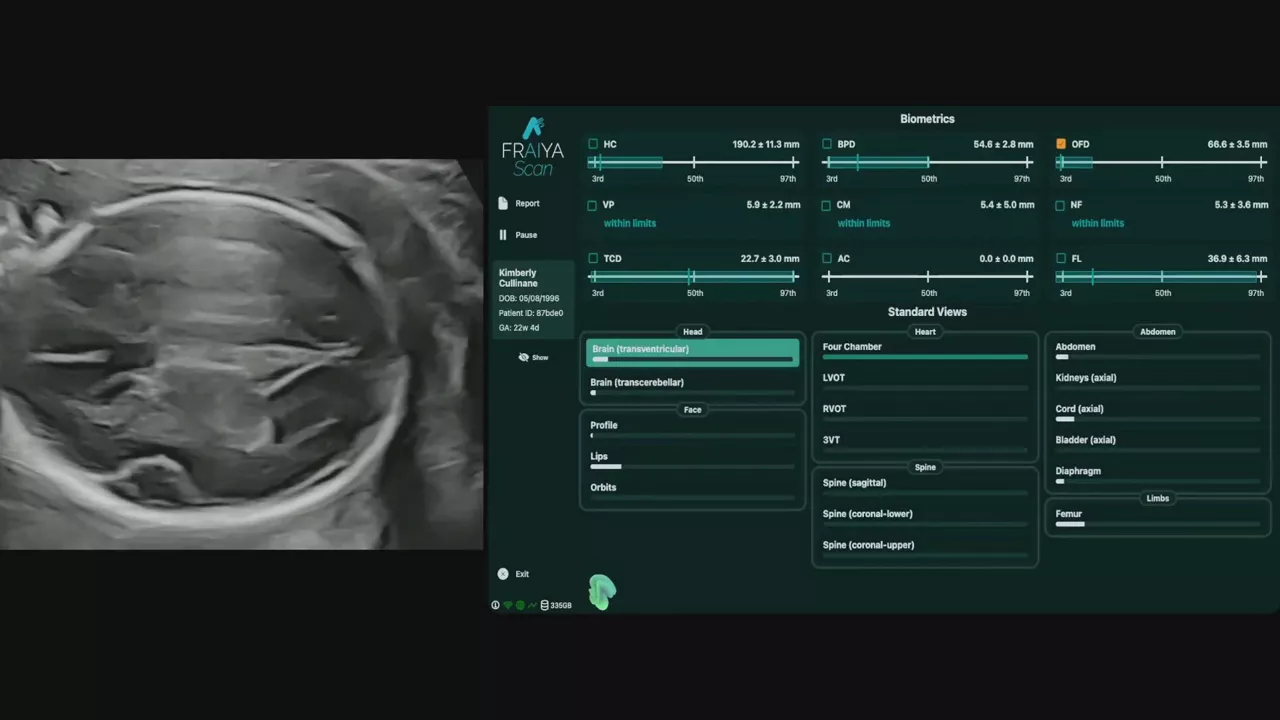The height and width of the screenshot is (720, 1280).
Task: Click the database storage icon
Action: click(544, 605)
